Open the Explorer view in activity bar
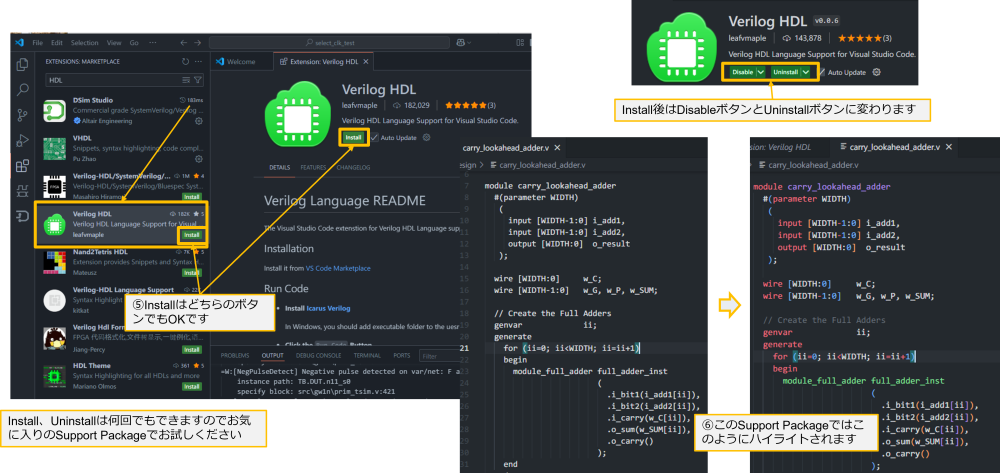Screen dimensions: 1000x473 [x=22, y=64]
